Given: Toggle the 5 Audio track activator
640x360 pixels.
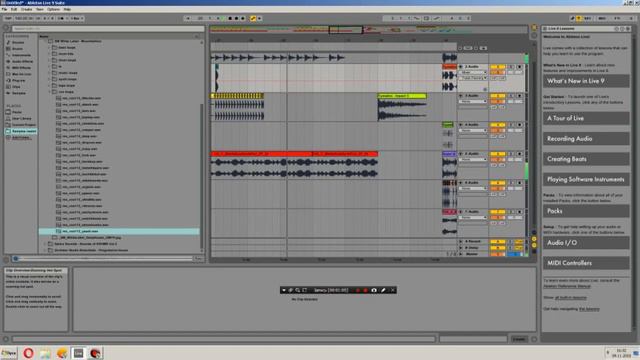Looking at the screenshot, I should (498, 154).
